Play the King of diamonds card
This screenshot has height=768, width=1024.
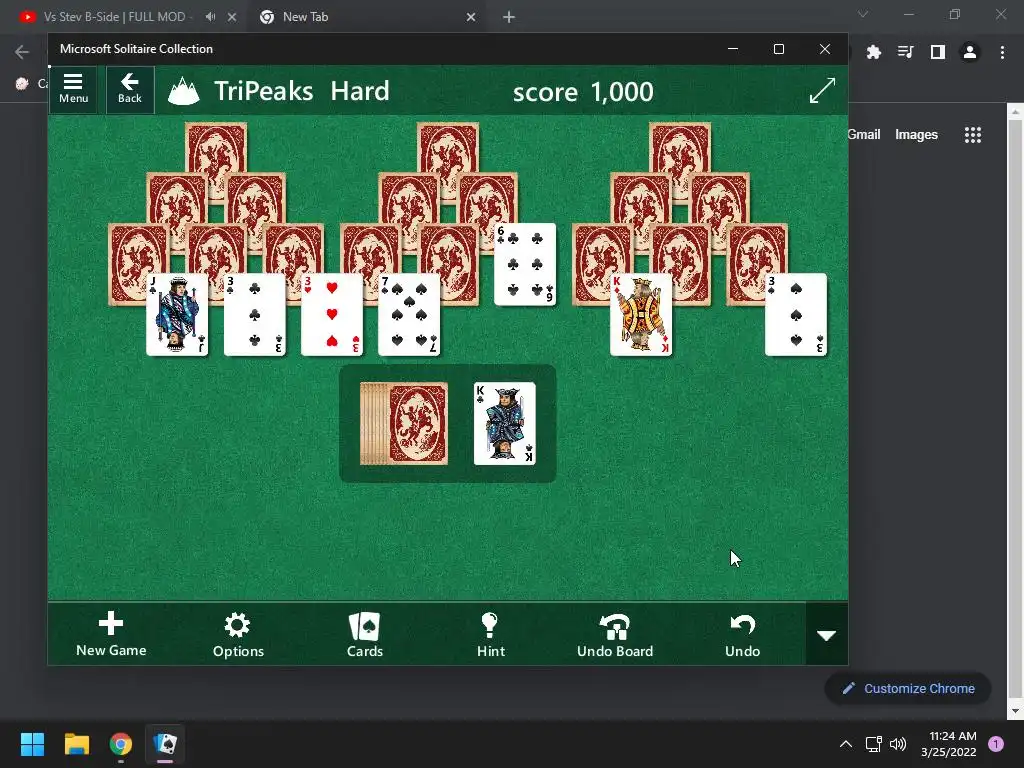point(641,315)
